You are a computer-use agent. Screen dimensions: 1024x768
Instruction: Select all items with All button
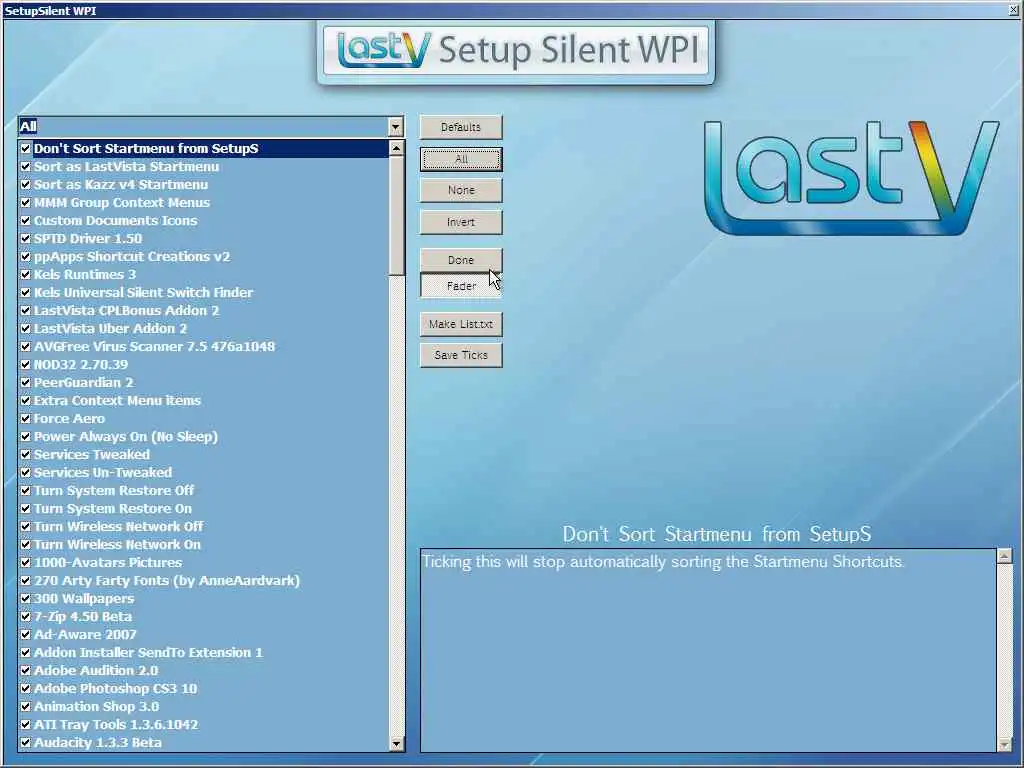pos(461,159)
